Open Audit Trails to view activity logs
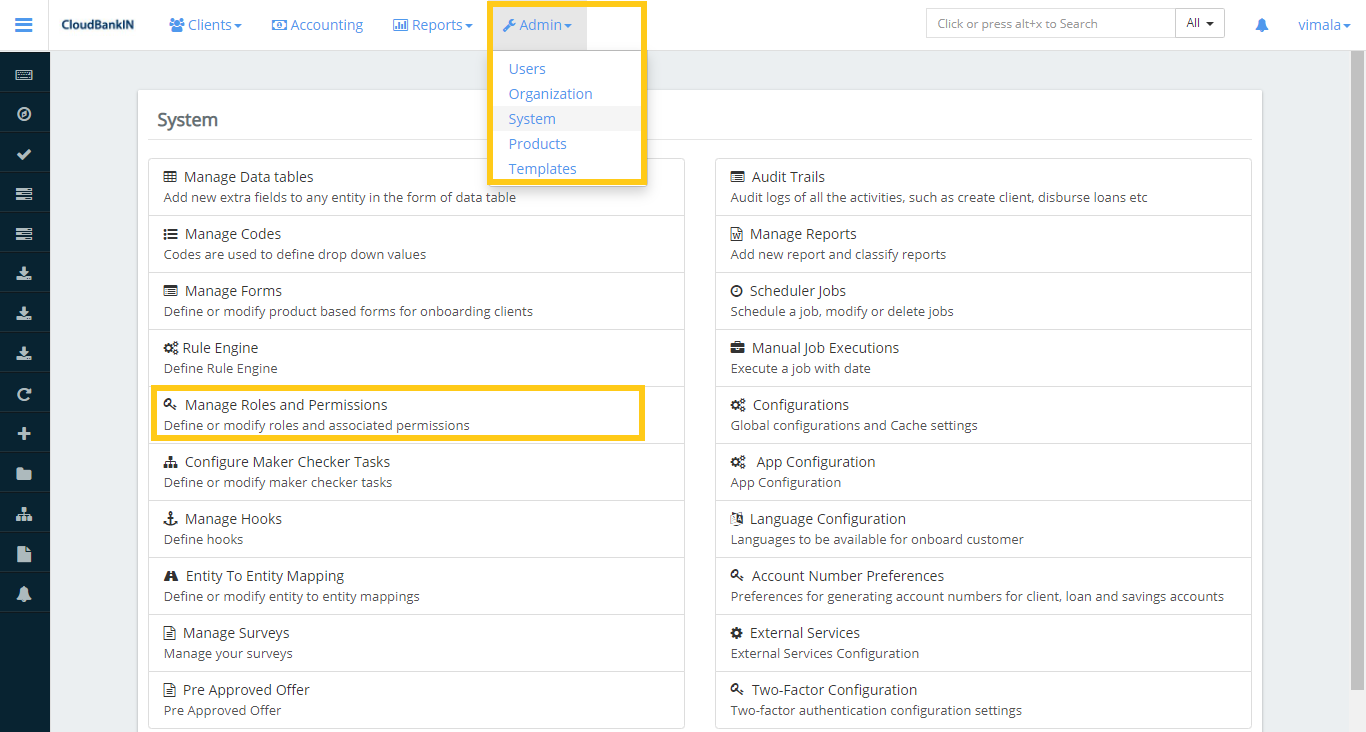Screen dimensions: 1366x732 pyautogui.click(x=787, y=176)
